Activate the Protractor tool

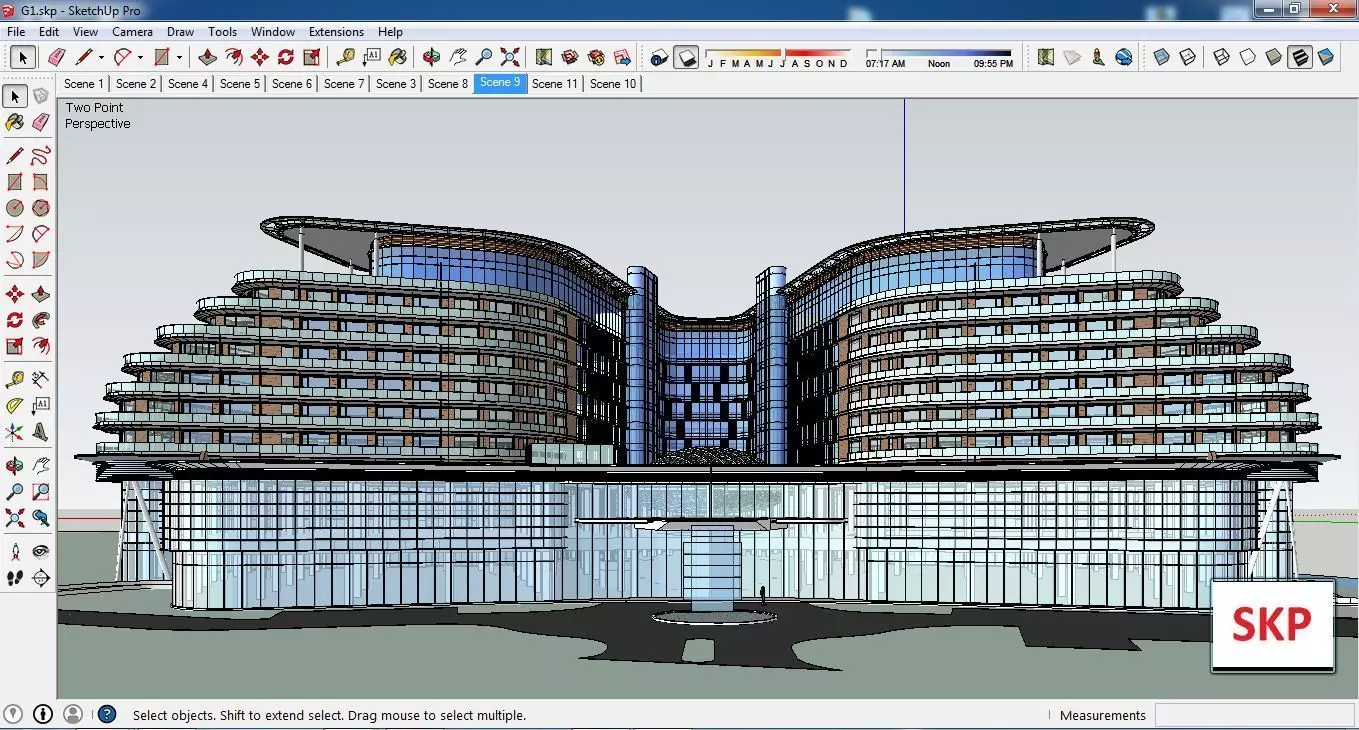click(15, 406)
